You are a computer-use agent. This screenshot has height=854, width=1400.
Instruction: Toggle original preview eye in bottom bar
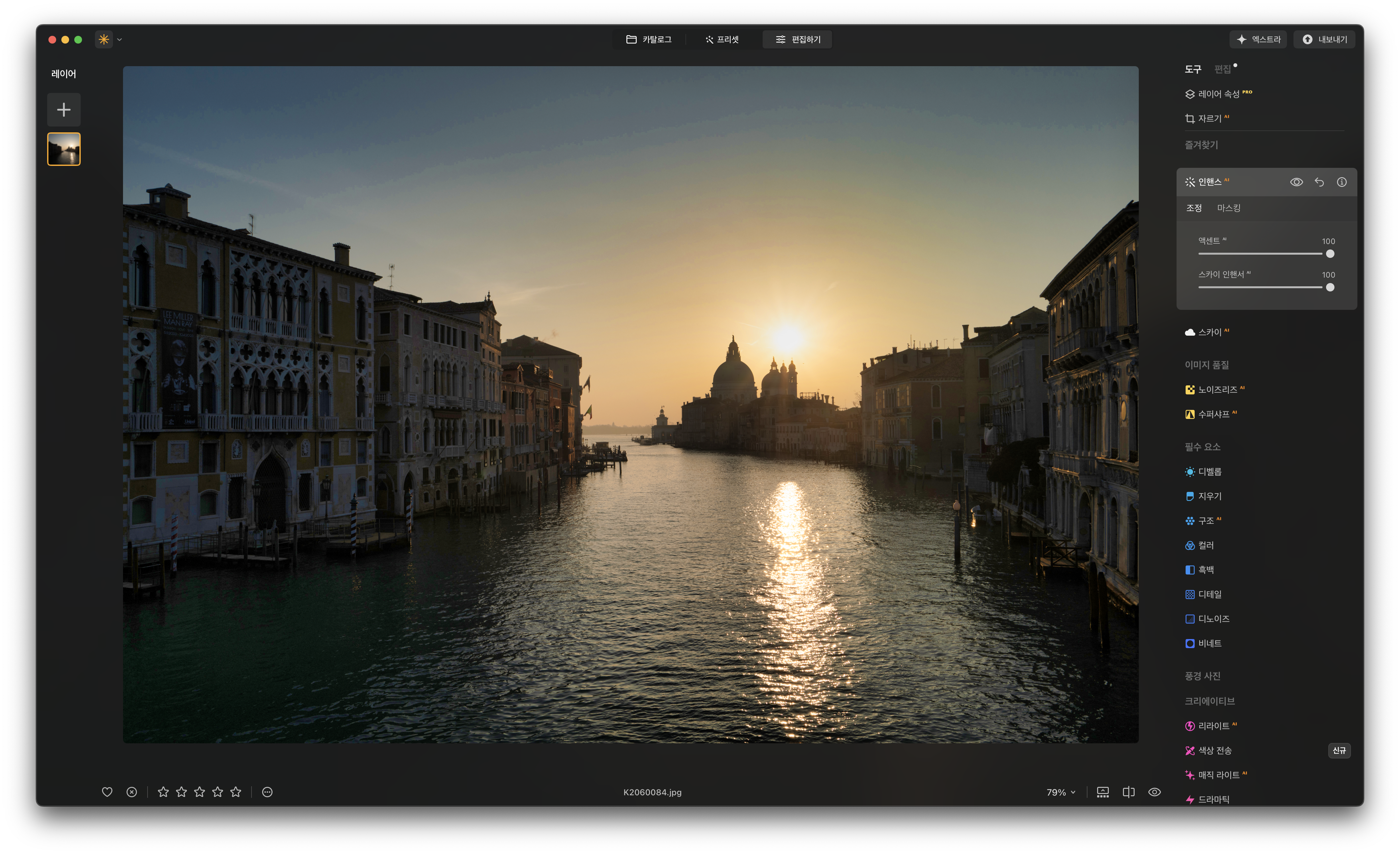(x=1154, y=791)
